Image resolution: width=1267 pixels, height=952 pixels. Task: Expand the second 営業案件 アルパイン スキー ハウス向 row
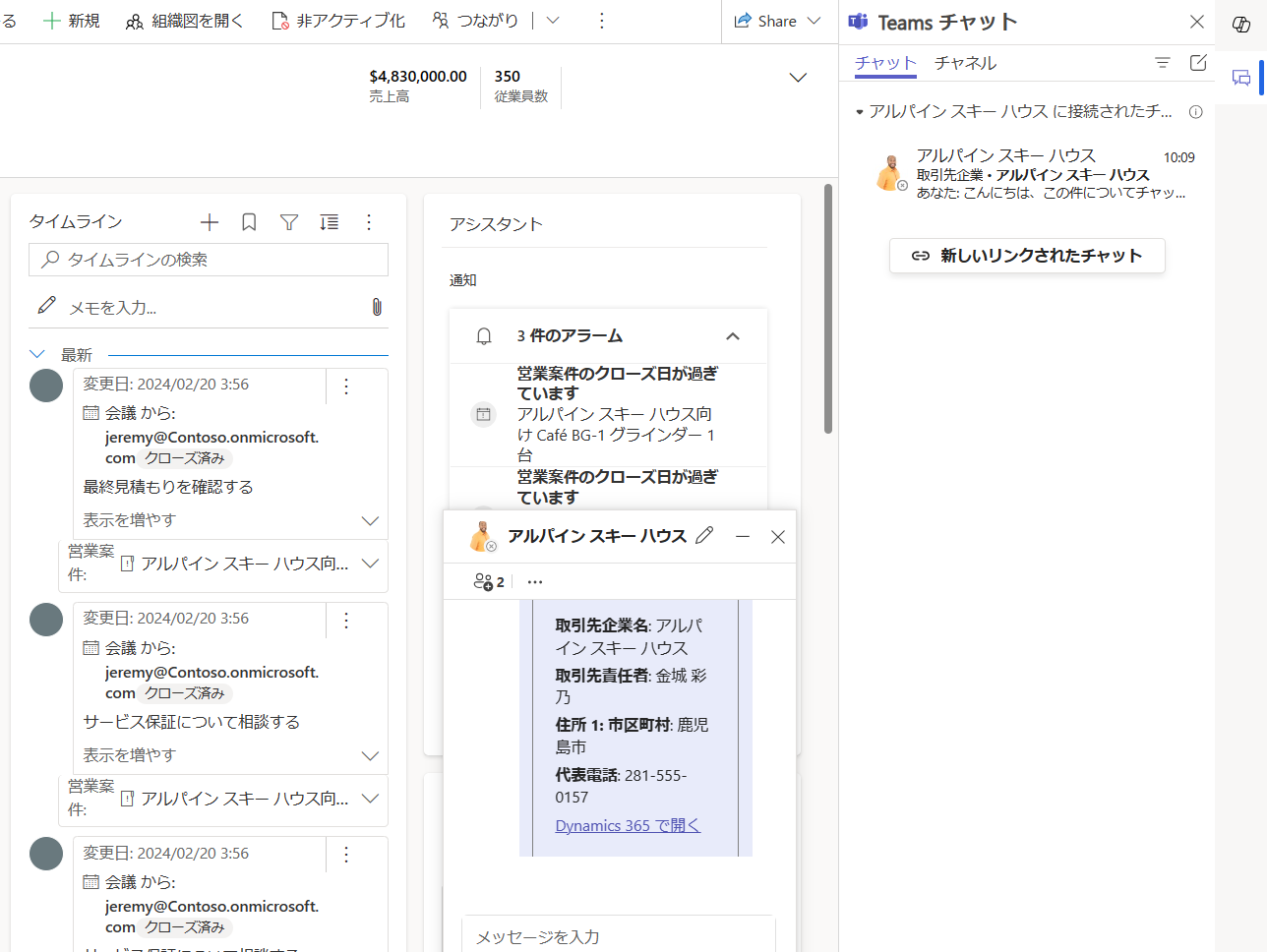pyautogui.click(x=371, y=799)
